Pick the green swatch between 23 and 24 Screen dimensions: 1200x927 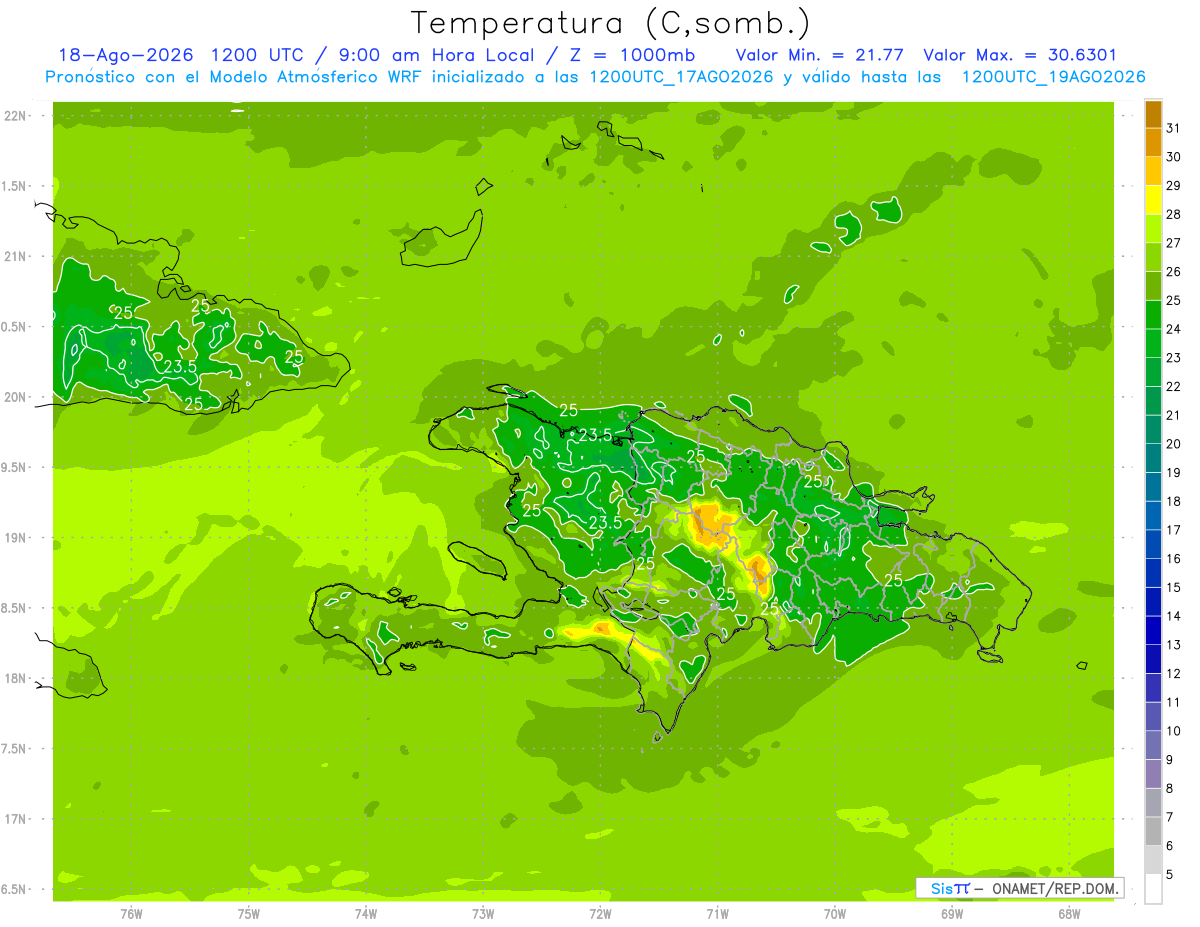(x=1153, y=343)
